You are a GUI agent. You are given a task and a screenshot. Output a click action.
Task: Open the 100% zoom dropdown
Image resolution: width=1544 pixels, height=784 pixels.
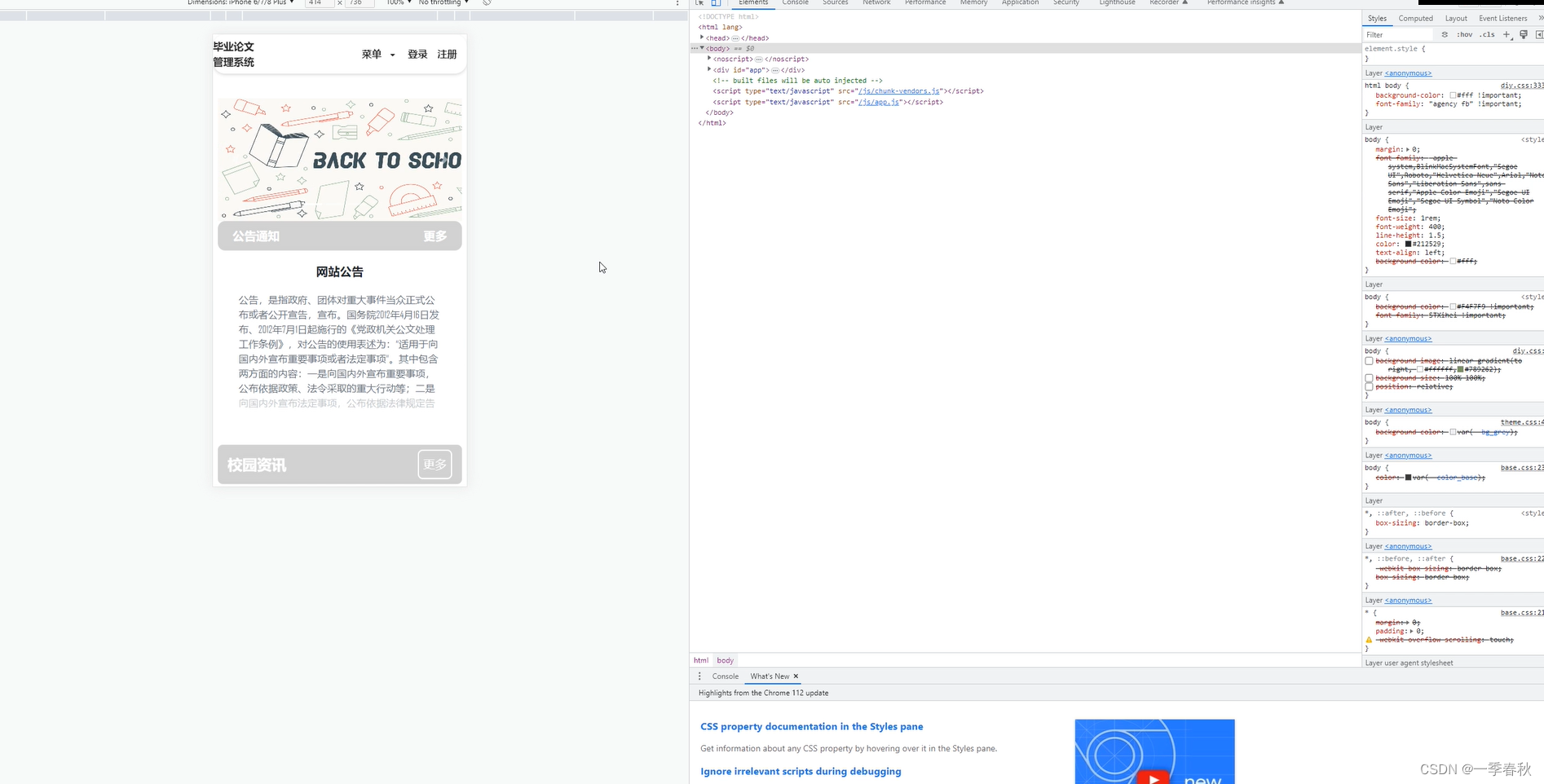pyautogui.click(x=399, y=3)
